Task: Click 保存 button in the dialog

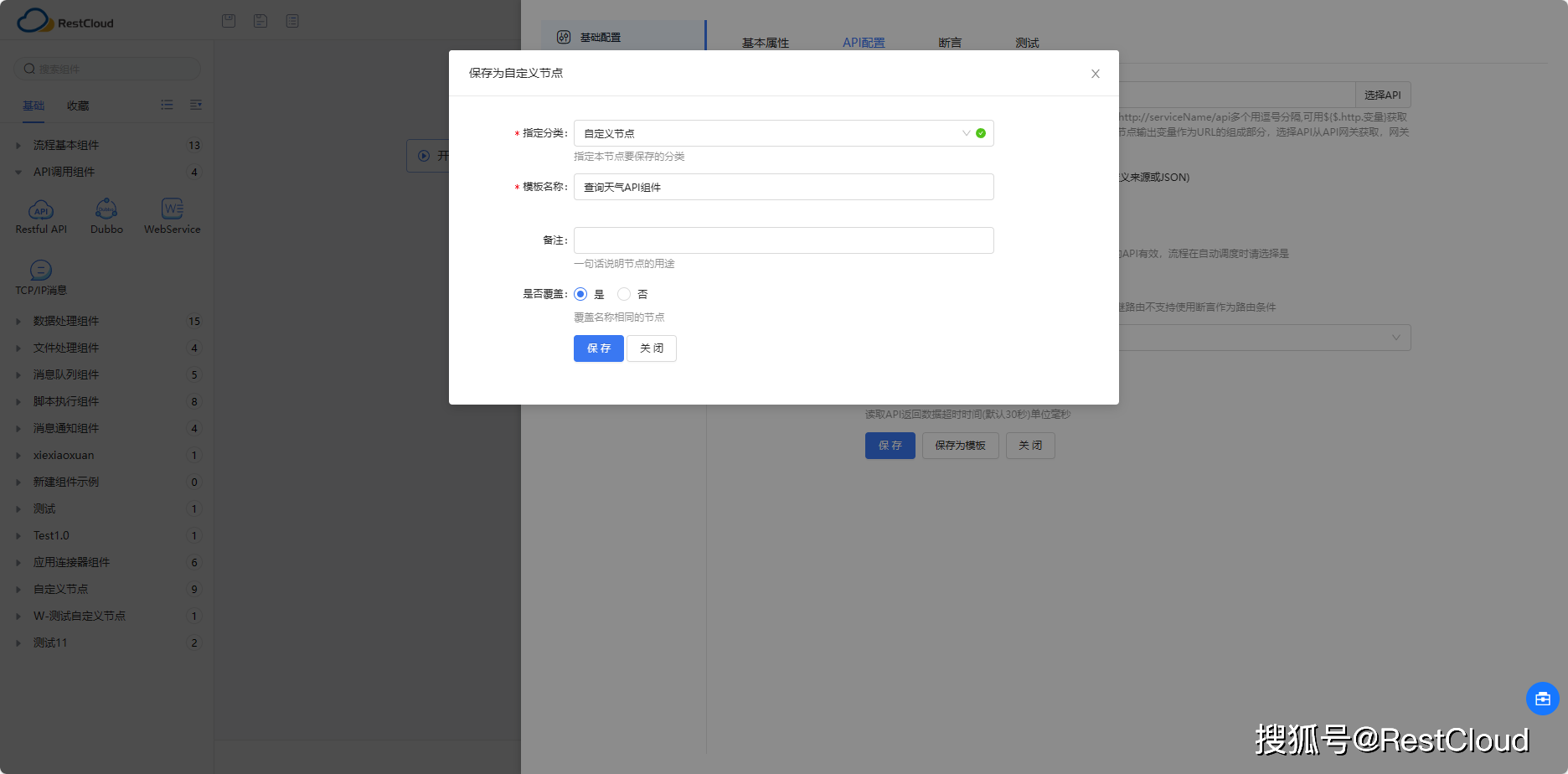Action: pos(599,348)
